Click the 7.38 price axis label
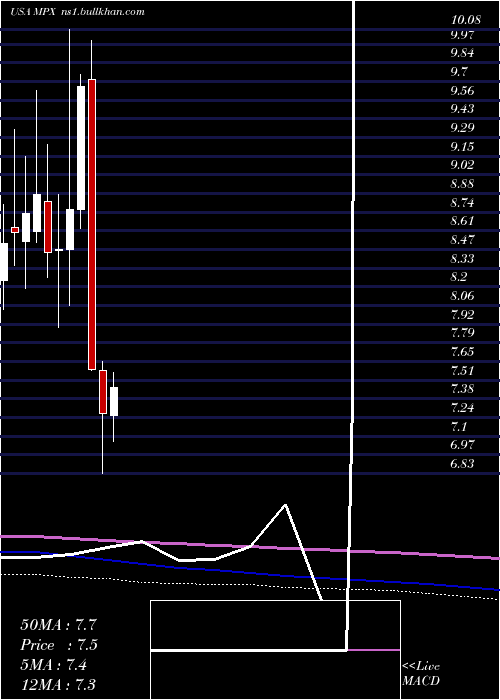This screenshot has width=500, height=700. tap(462, 389)
